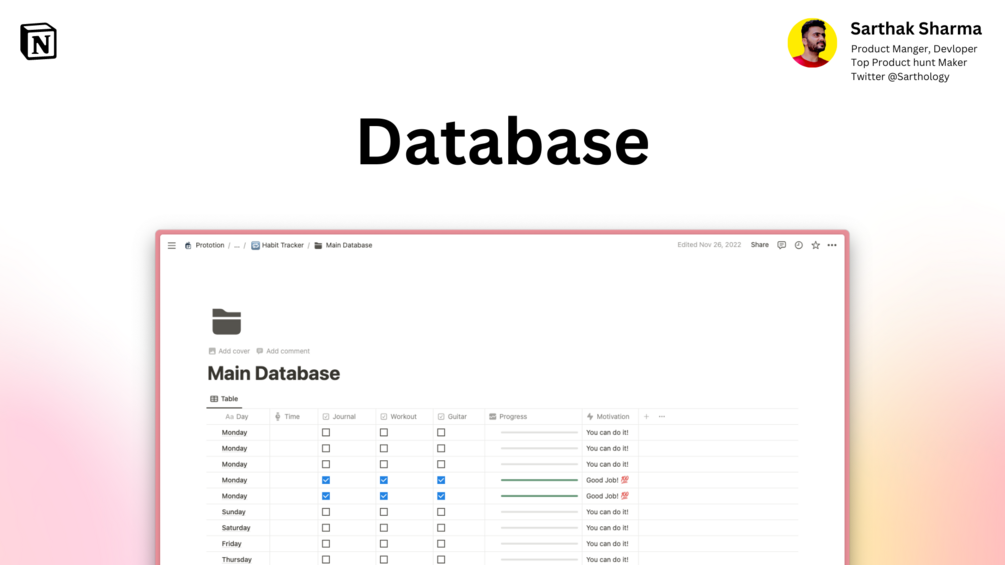Click the Sarthak Sharma name heading

tap(916, 29)
